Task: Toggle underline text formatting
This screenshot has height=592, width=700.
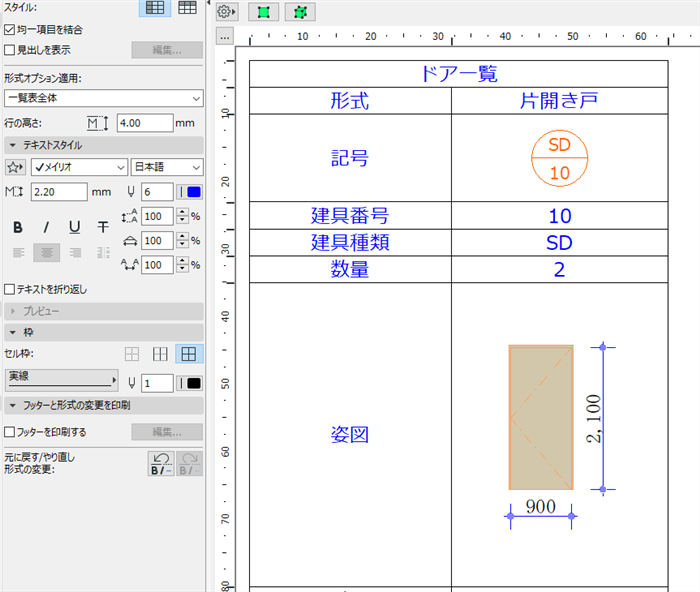Action: click(75, 227)
